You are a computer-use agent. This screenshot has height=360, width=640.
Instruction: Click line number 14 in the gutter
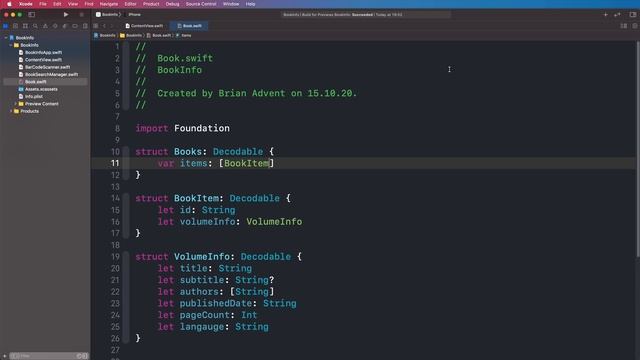tap(116, 198)
